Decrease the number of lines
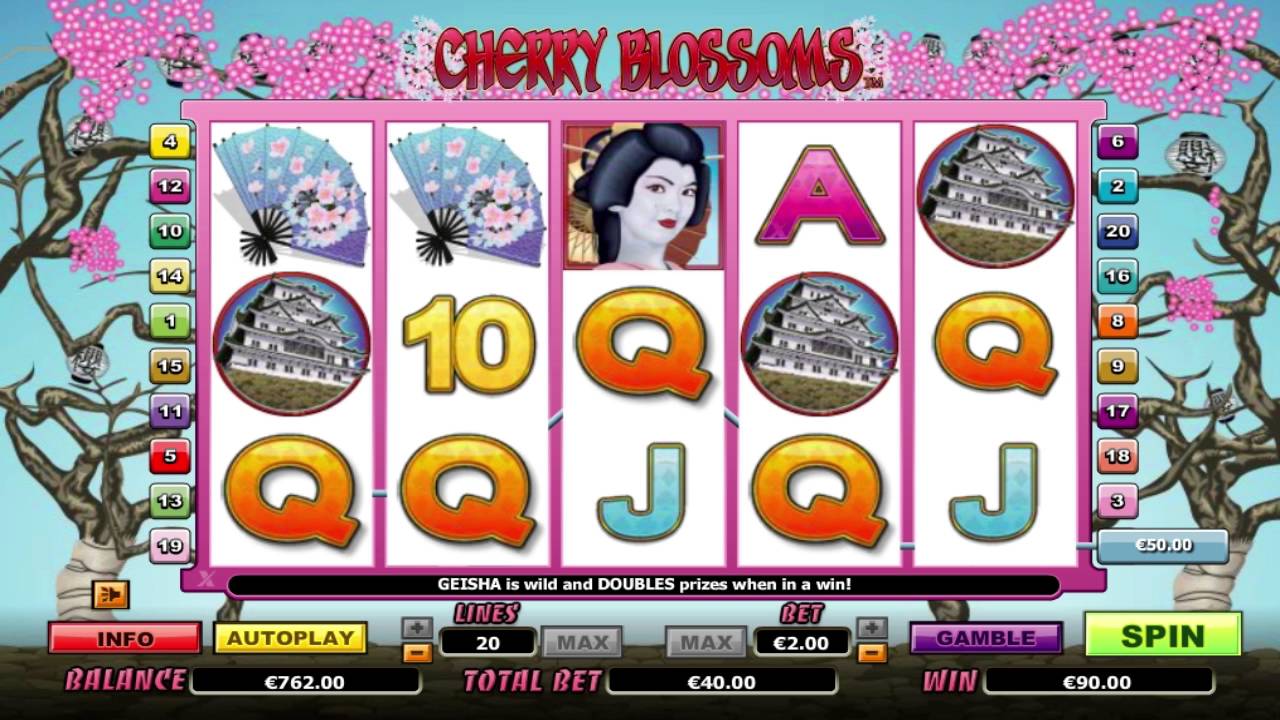The height and width of the screenshot is (720, 1280). tap(417, 653)
